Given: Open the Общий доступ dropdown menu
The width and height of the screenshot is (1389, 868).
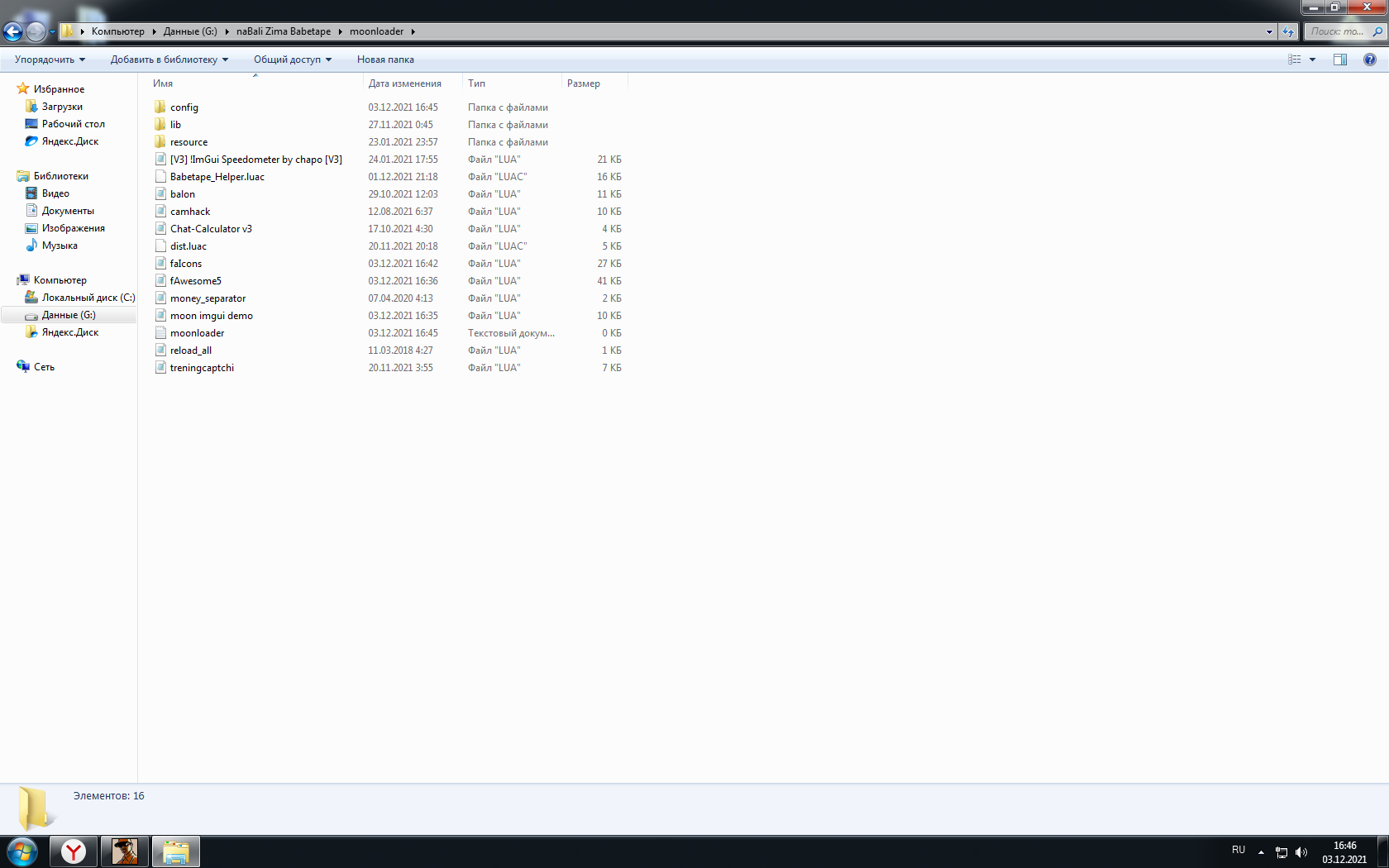Looking at the screenshot, I should tap(292, 60).
